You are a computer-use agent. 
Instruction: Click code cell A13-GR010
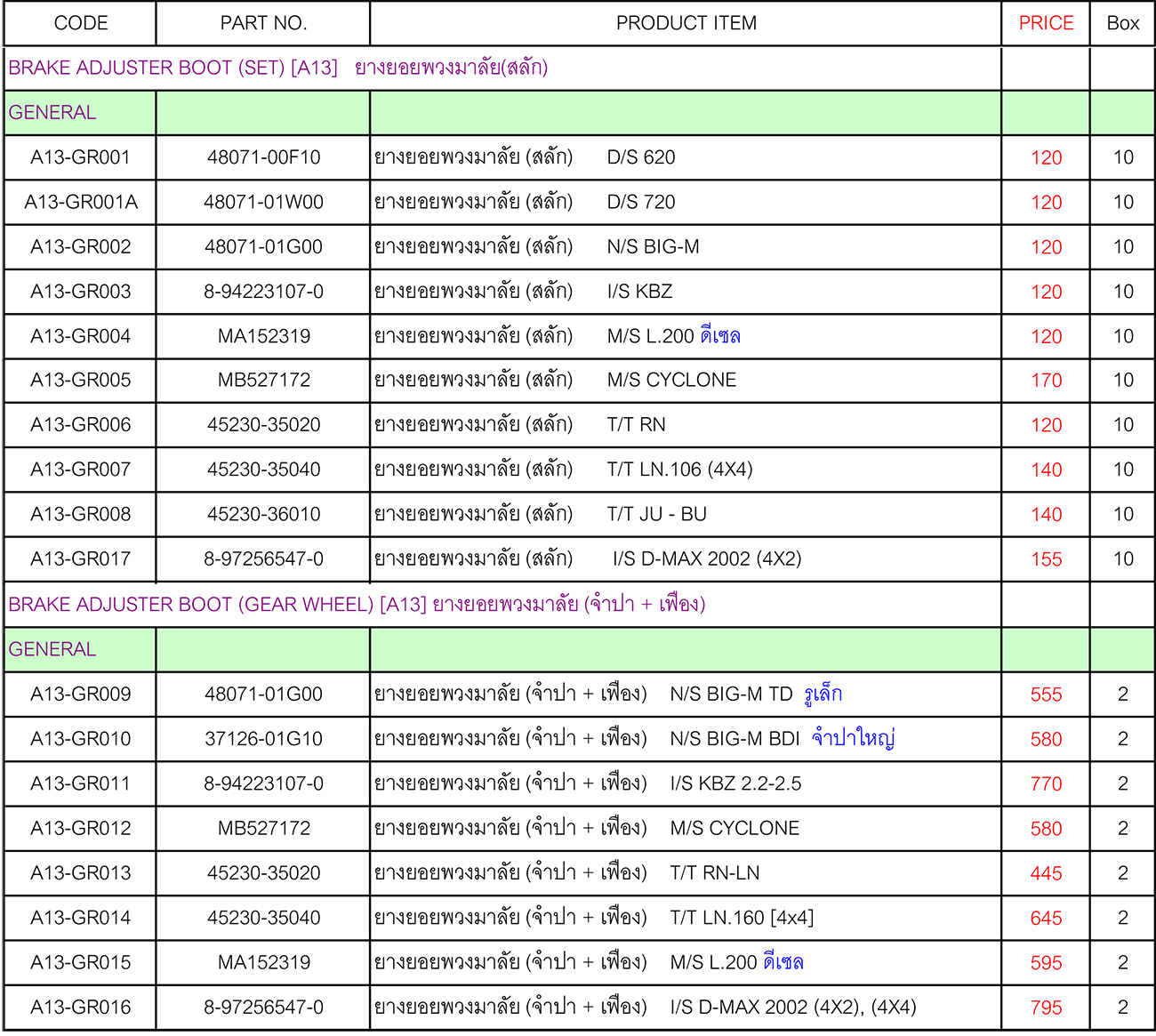(81, 738)
